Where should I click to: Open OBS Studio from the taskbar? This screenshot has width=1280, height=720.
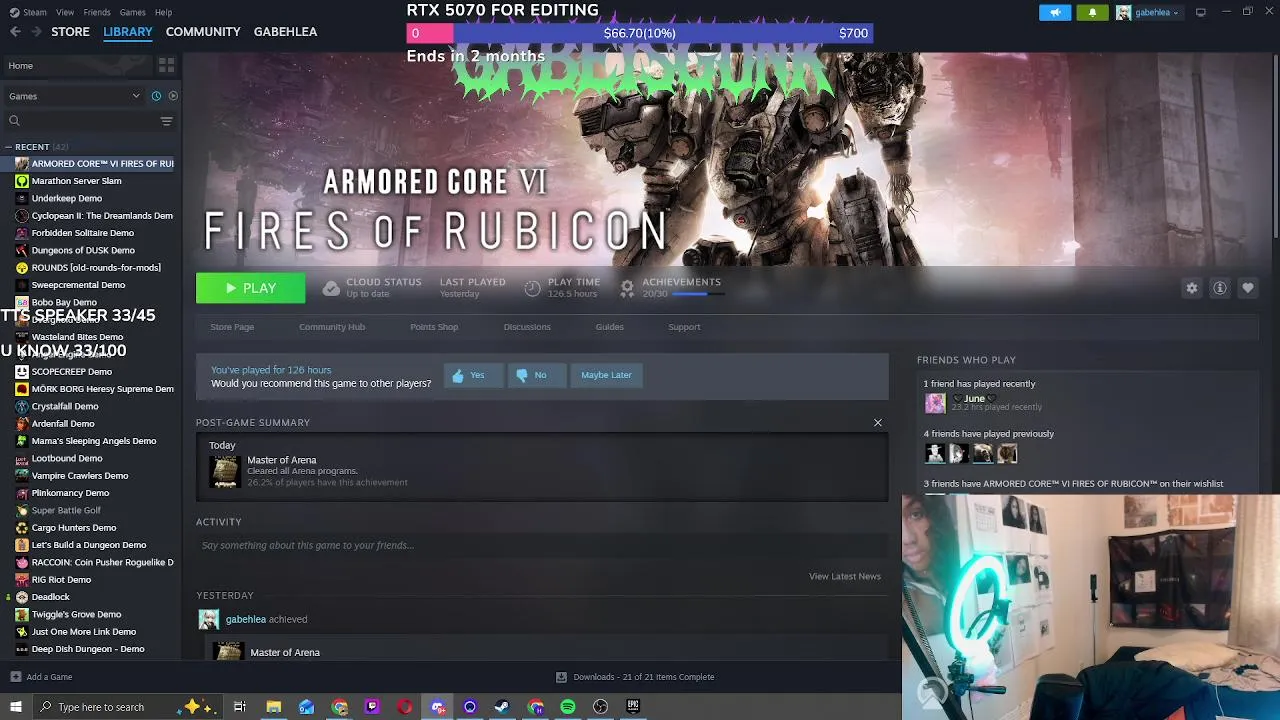pos(600,707)
